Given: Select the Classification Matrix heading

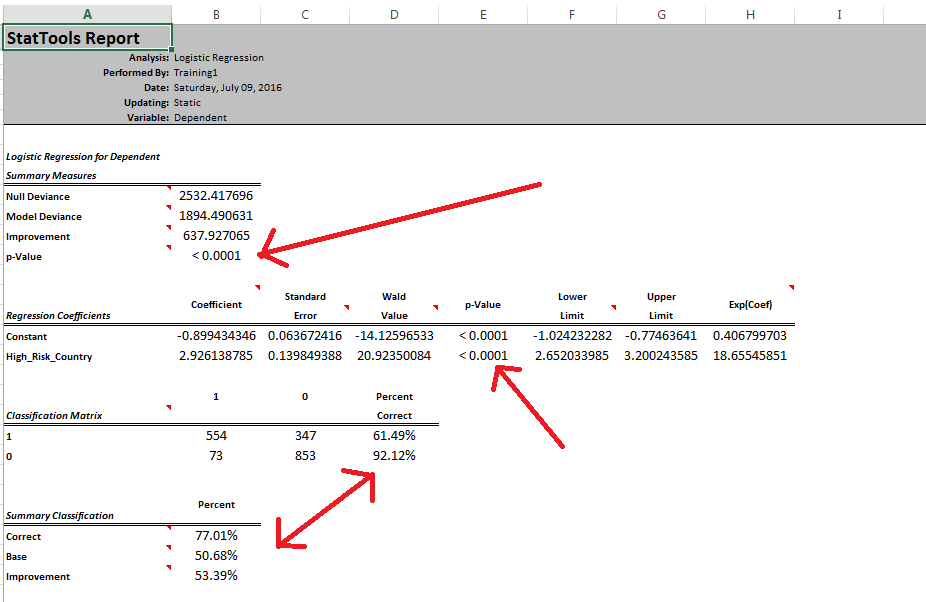Looking at the screenshot, I should point(54,416).
